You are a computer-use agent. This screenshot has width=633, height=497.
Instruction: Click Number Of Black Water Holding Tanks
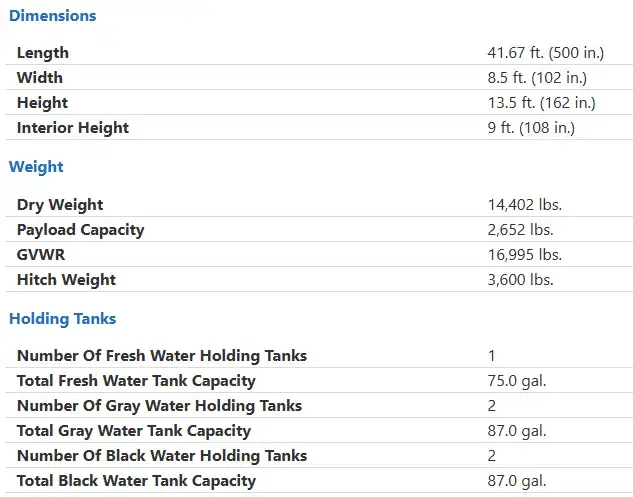(x=162, y=456)
